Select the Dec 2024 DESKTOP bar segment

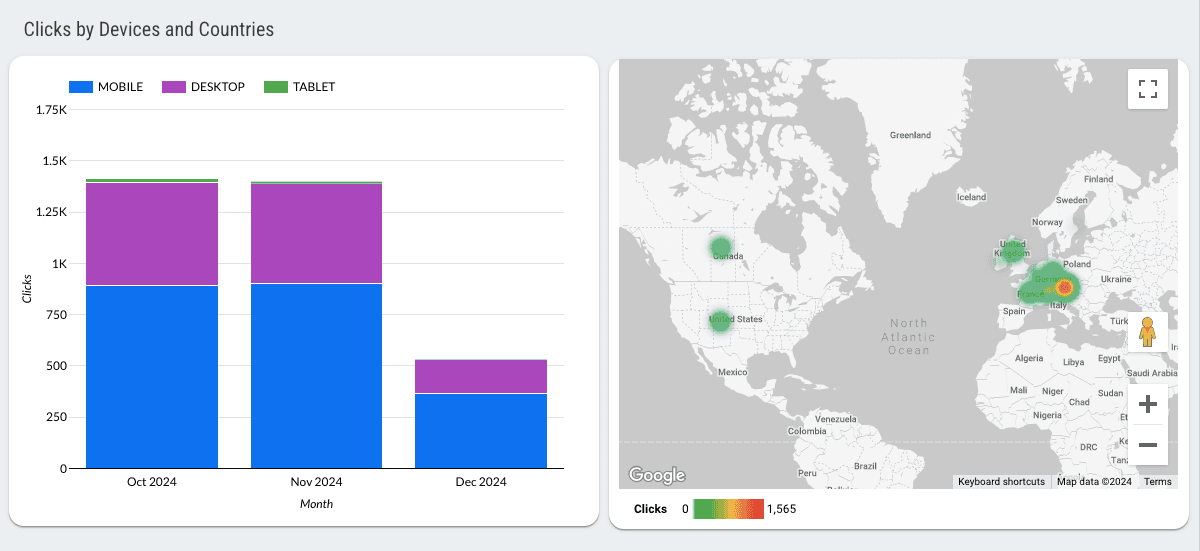(481, 377)
